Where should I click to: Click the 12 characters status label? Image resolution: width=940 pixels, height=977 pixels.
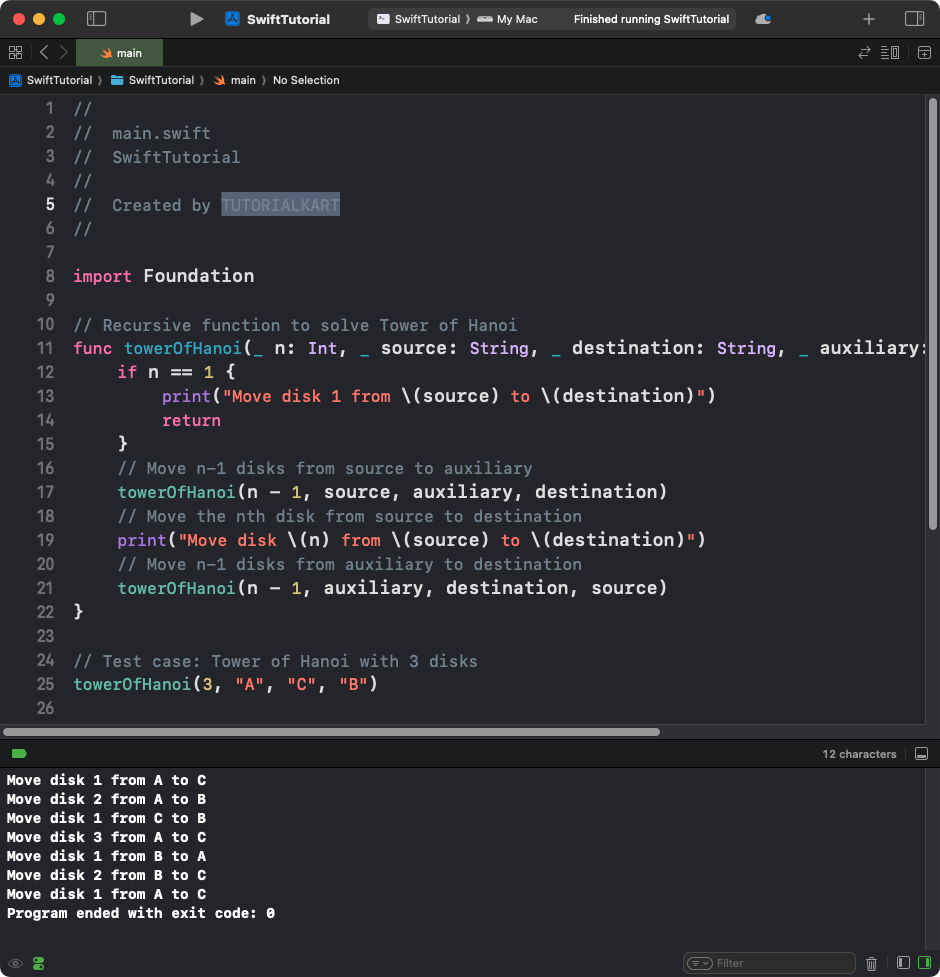pyautogui.click(x=859, y=754)
